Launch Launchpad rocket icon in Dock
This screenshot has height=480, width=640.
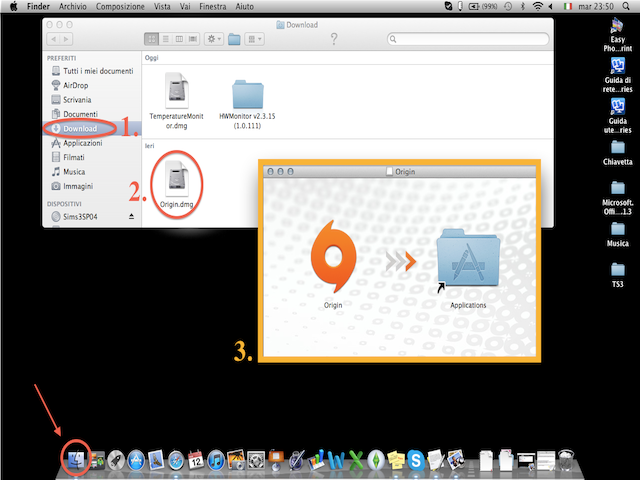coord(116,461)
